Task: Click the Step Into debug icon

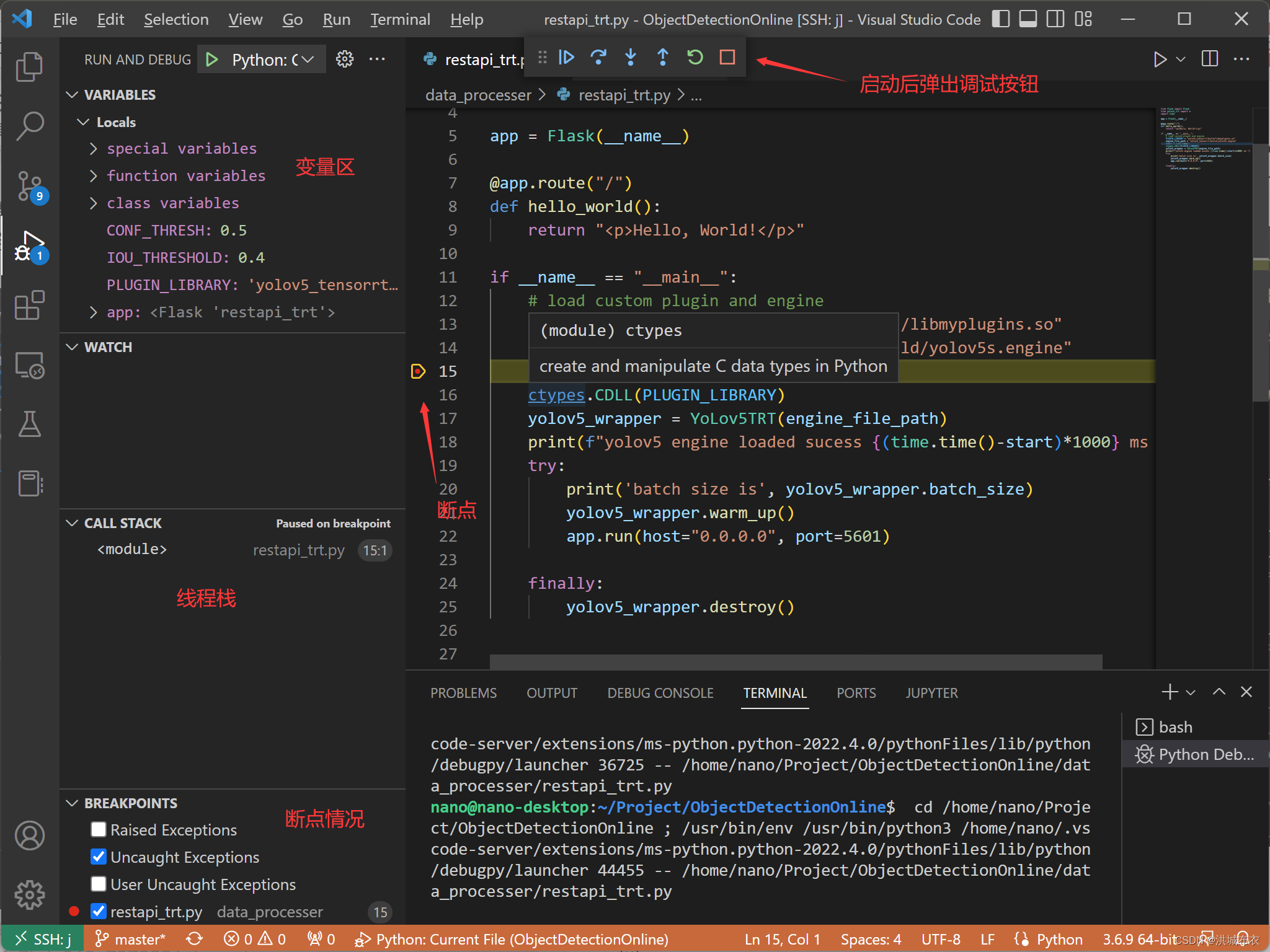Action: [631, 58]
